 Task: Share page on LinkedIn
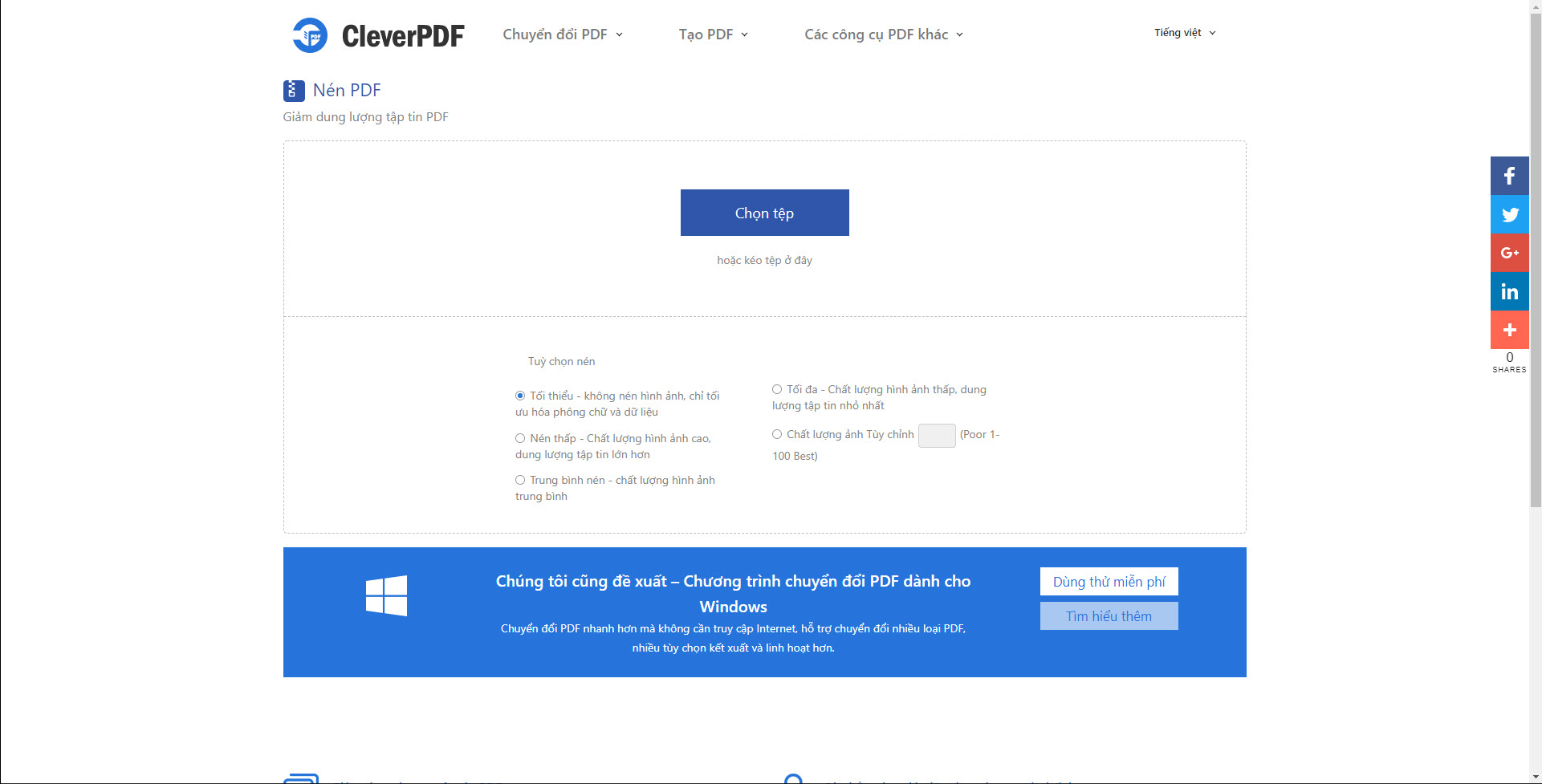tap(1509, 291)
